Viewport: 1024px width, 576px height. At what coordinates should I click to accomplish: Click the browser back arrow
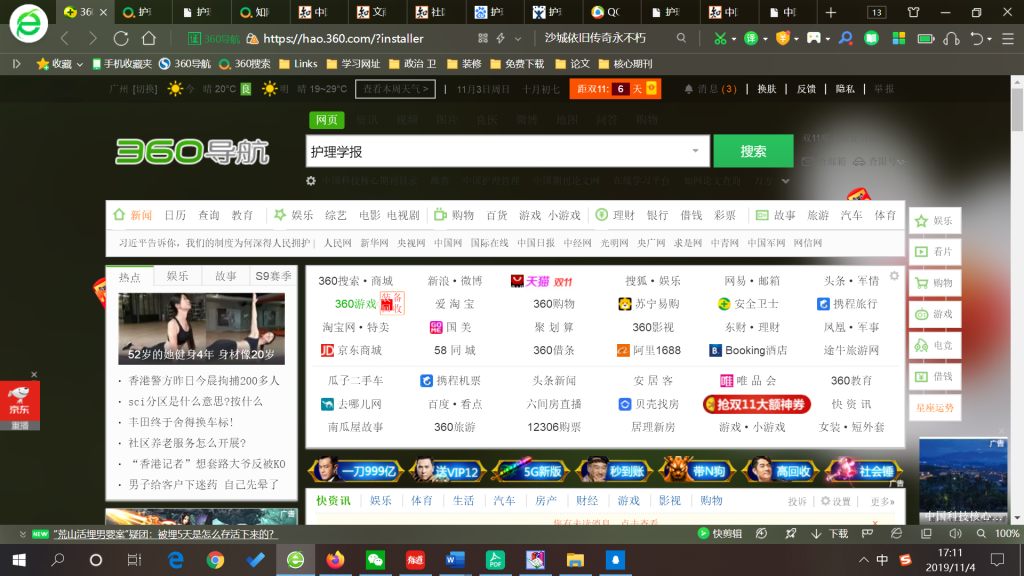65,39
